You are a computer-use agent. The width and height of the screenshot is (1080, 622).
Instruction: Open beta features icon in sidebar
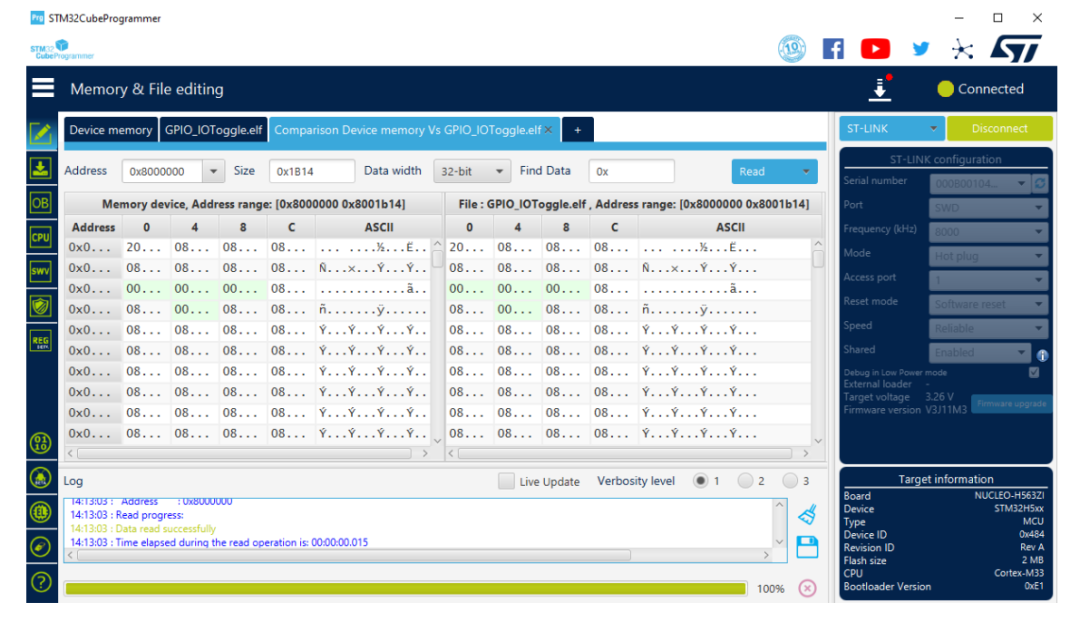41,477
